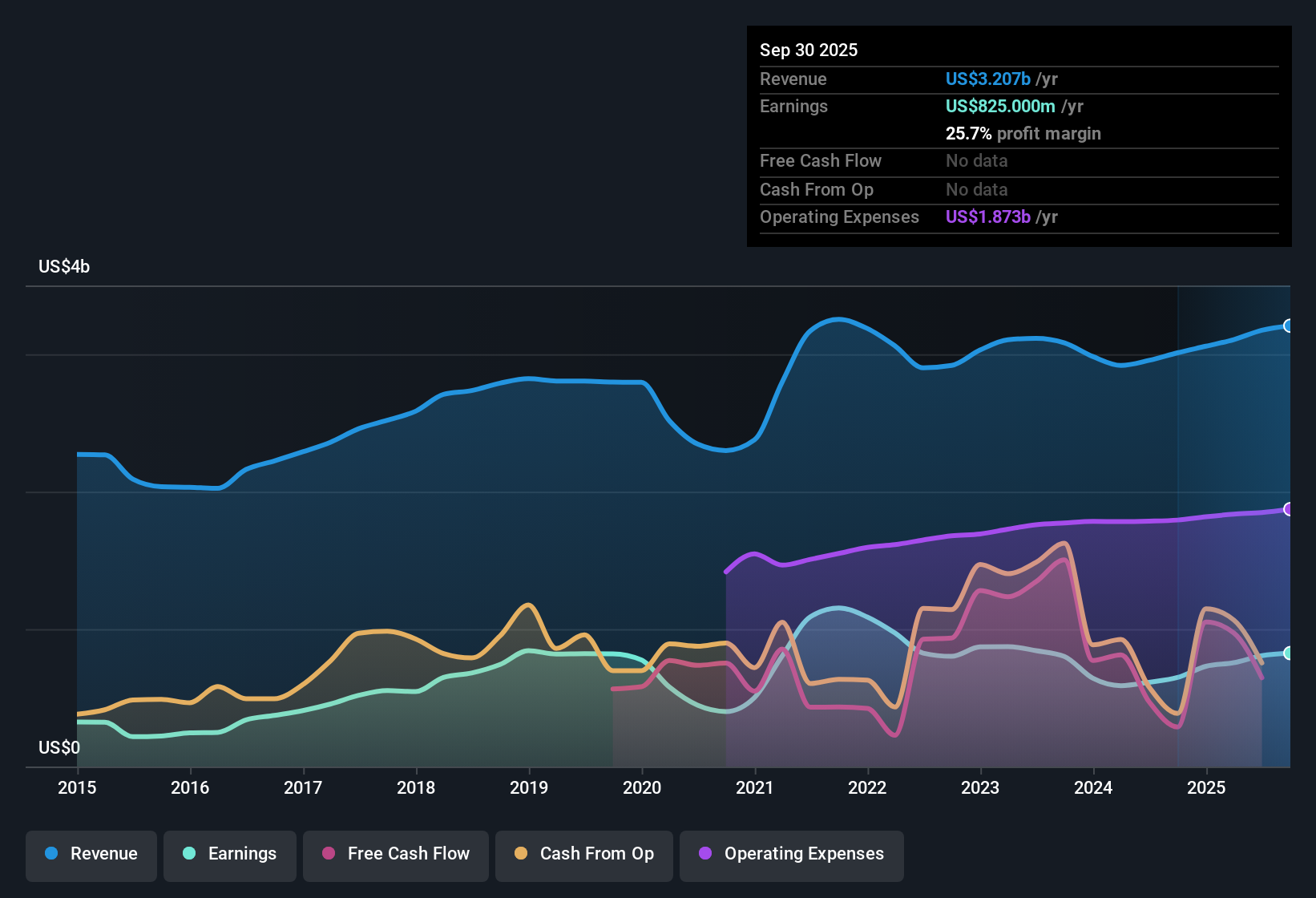The height and width of the screenshot is (898, 1316).
Task: Select the Revenue endpoint marker on the chart
Action: [x=1289, y=326]
